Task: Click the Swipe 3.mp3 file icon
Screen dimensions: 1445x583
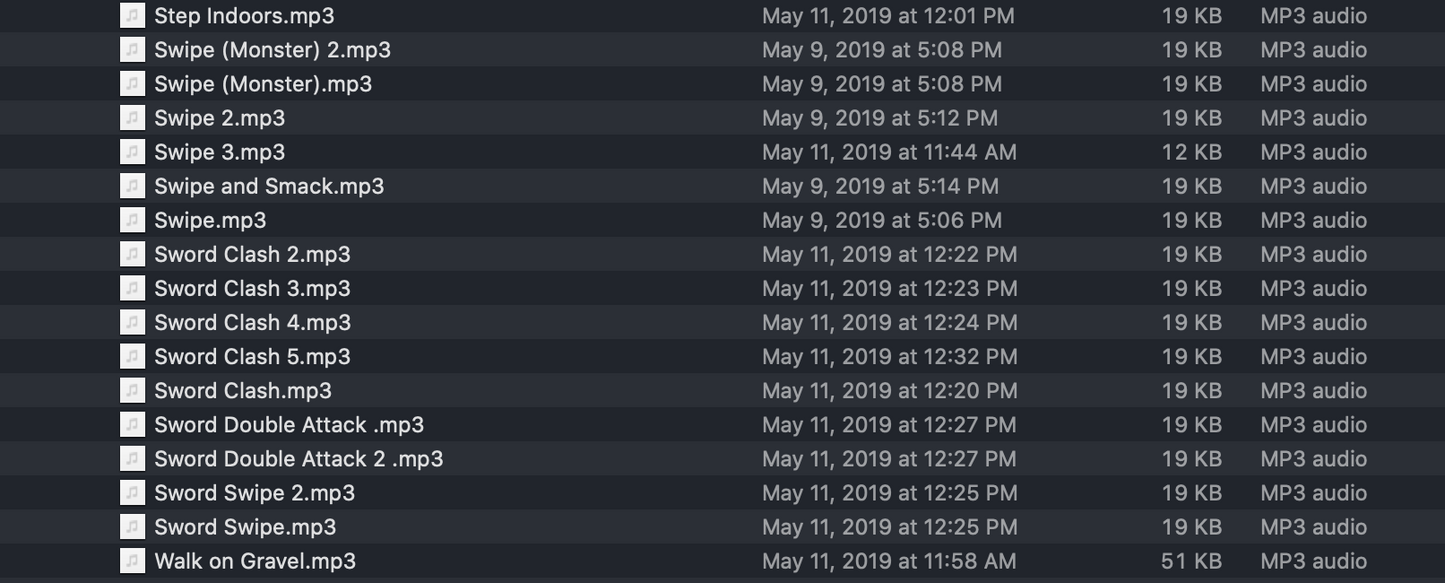Action: pyautogui.click(x=132, y=152)
